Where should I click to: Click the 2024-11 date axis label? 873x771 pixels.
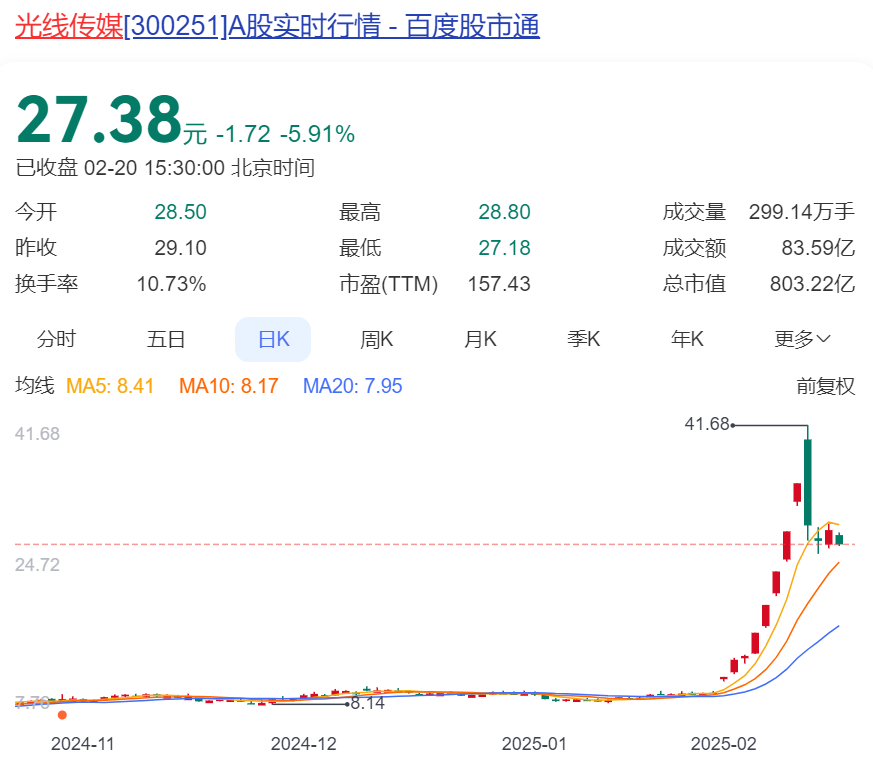point(82,744)
